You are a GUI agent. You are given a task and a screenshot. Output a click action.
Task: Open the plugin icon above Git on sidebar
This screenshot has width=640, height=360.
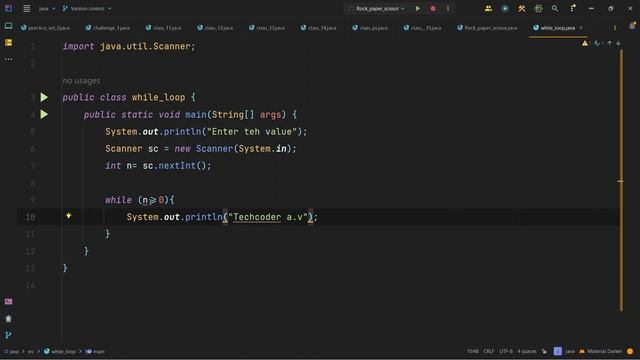(x=8, y=318)
